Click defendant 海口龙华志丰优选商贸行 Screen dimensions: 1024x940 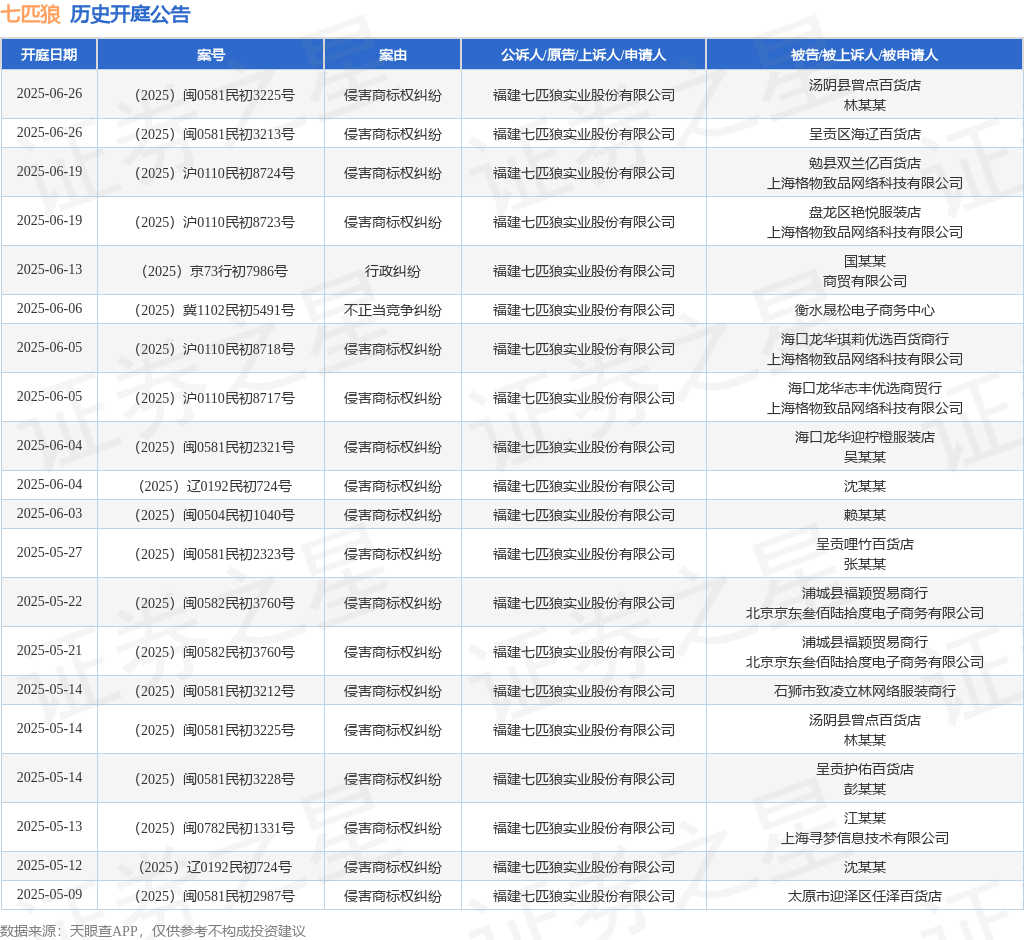[865, 387]
